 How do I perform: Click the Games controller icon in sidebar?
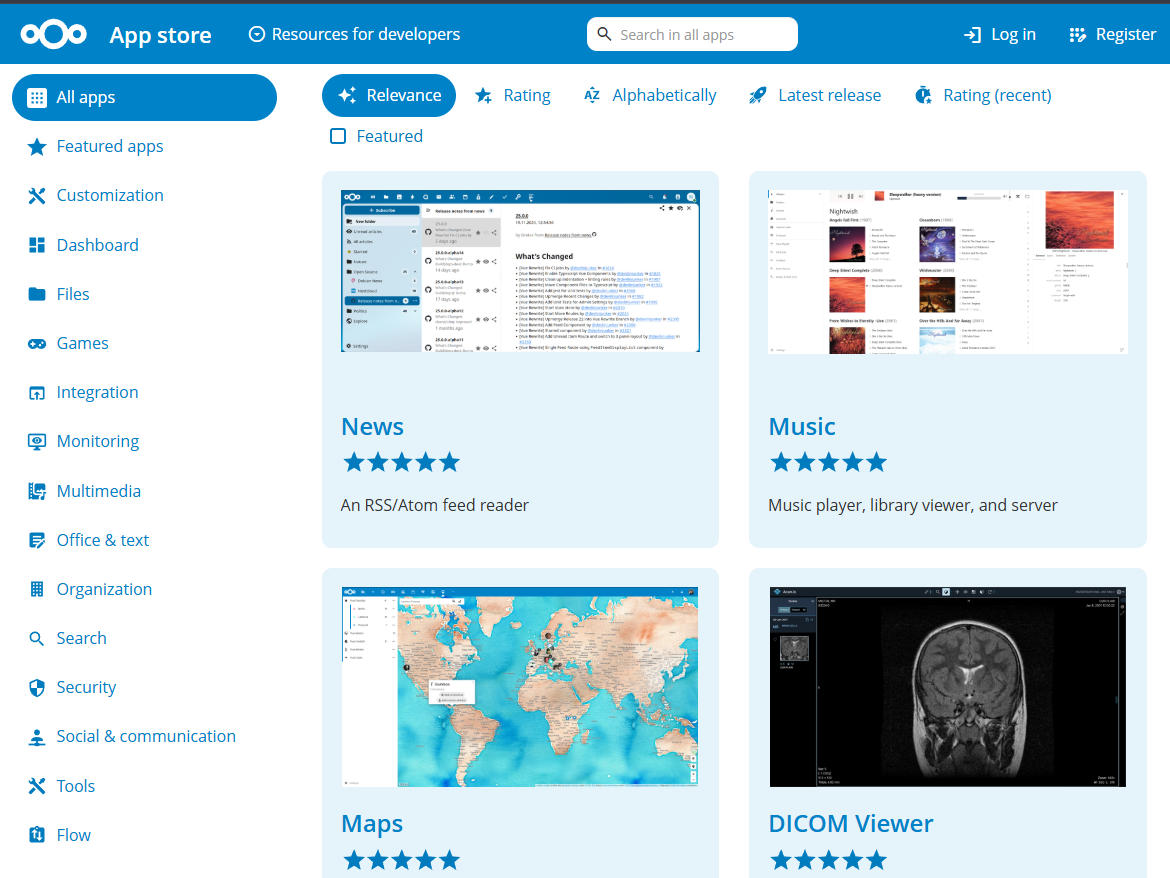pyautogui.click(x=37, y=343)
